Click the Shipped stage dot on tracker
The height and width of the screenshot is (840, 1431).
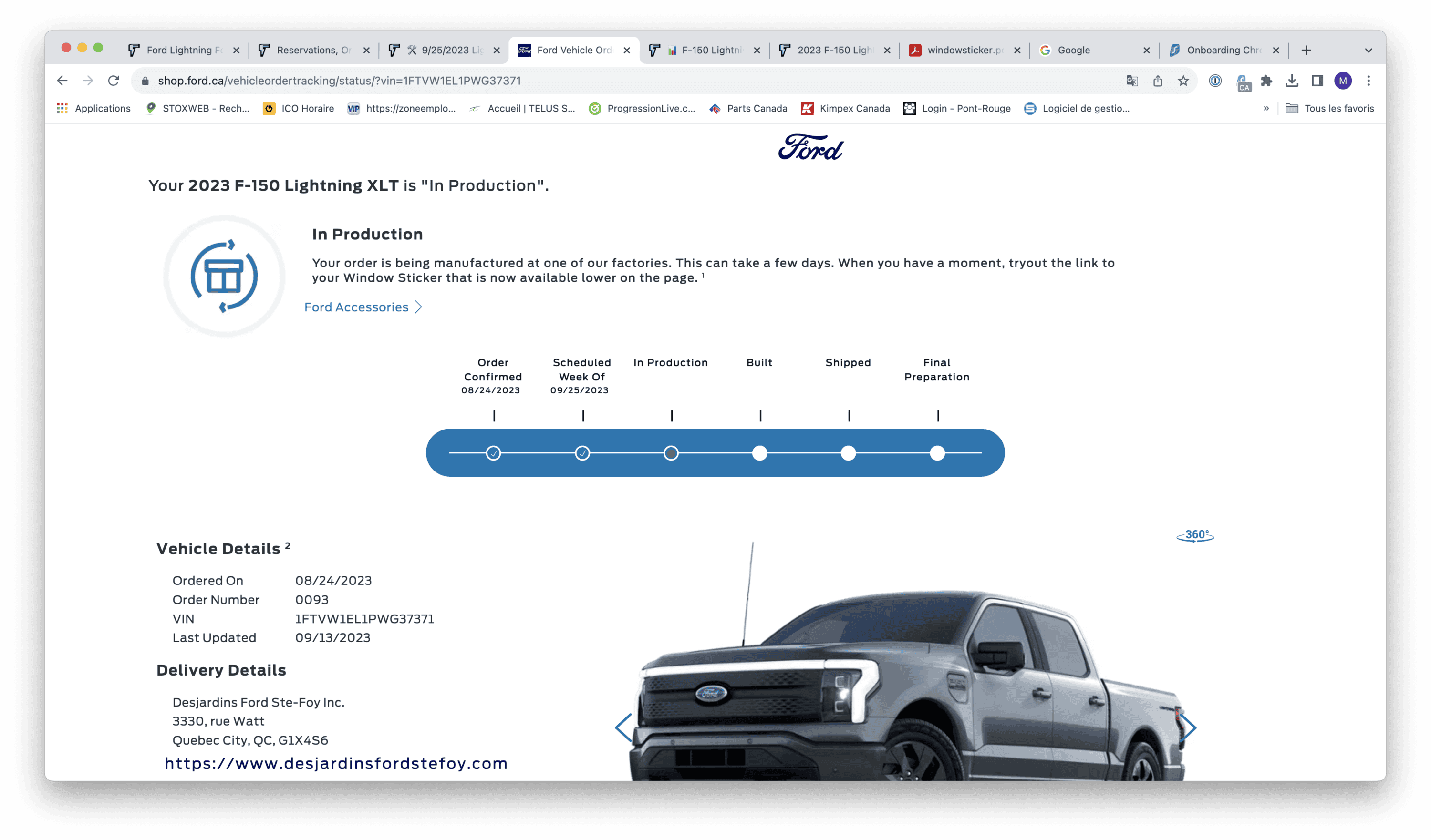(x=848, y=453)
